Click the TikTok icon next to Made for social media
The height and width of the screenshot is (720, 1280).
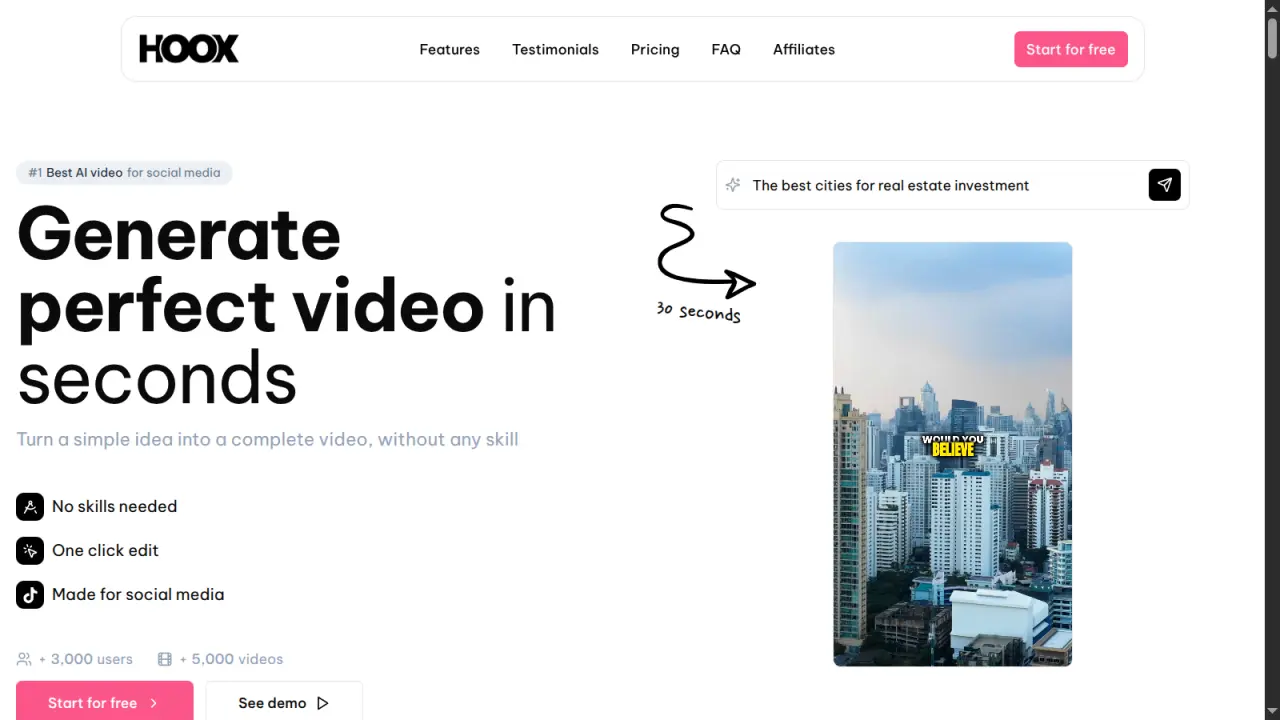pyautogui.click(x=29, y=594)
